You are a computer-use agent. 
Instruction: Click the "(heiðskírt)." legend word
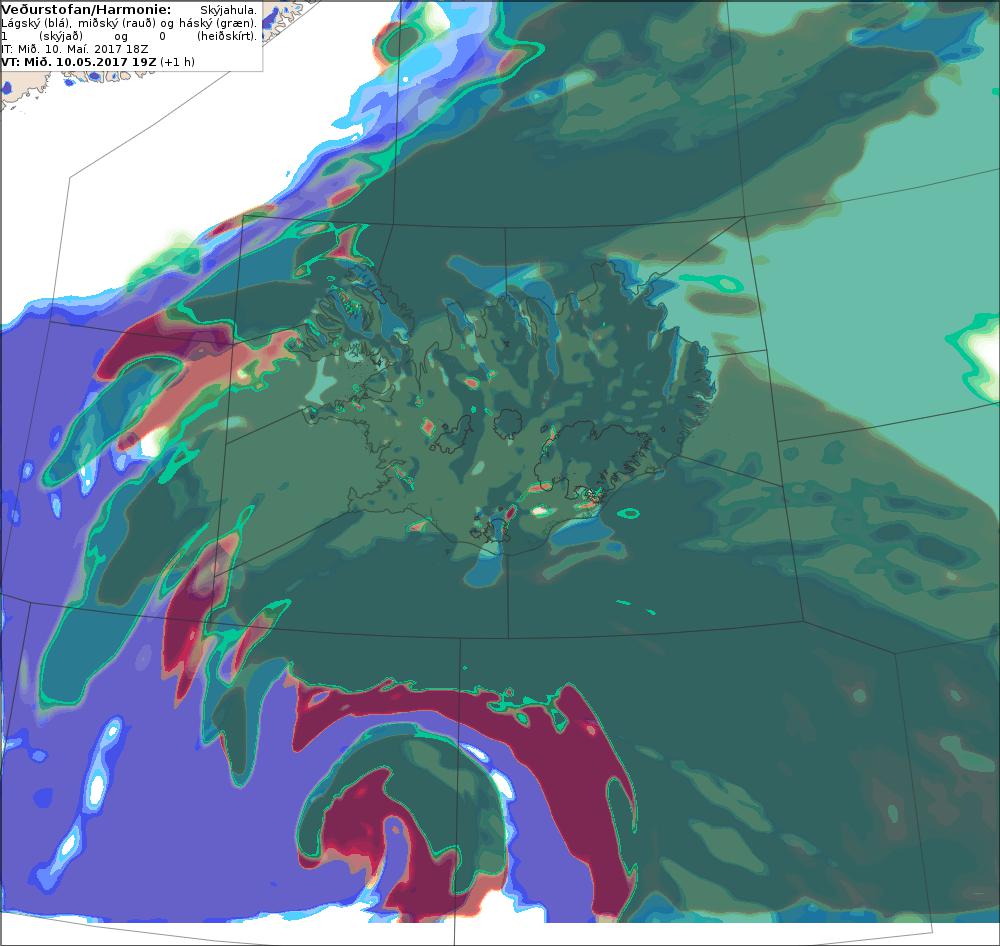click(226, 36)
